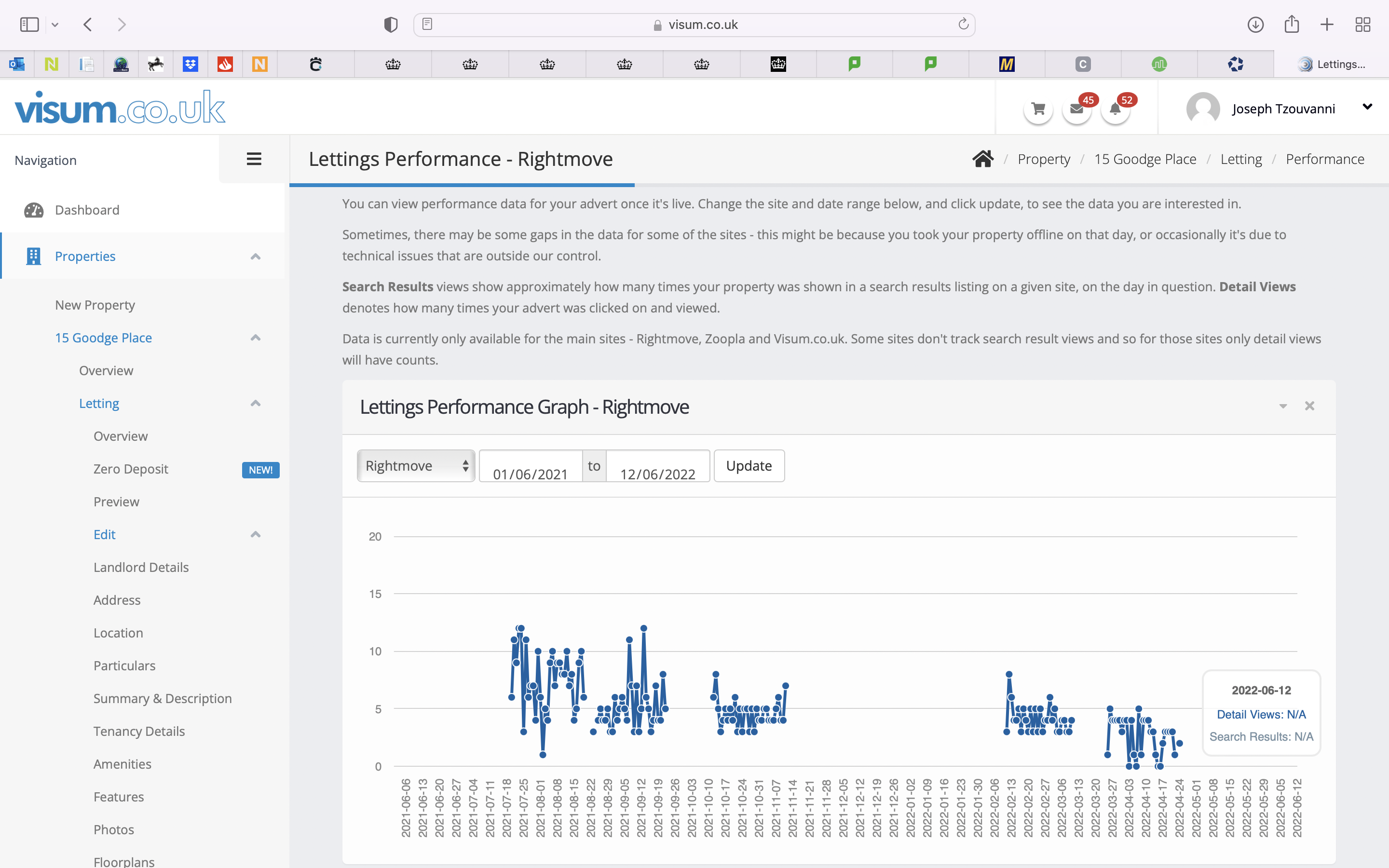The height and width of the screenshot is (868, 1389).
Task: Open the shopping cart
Action: [x=1038, y=108]
